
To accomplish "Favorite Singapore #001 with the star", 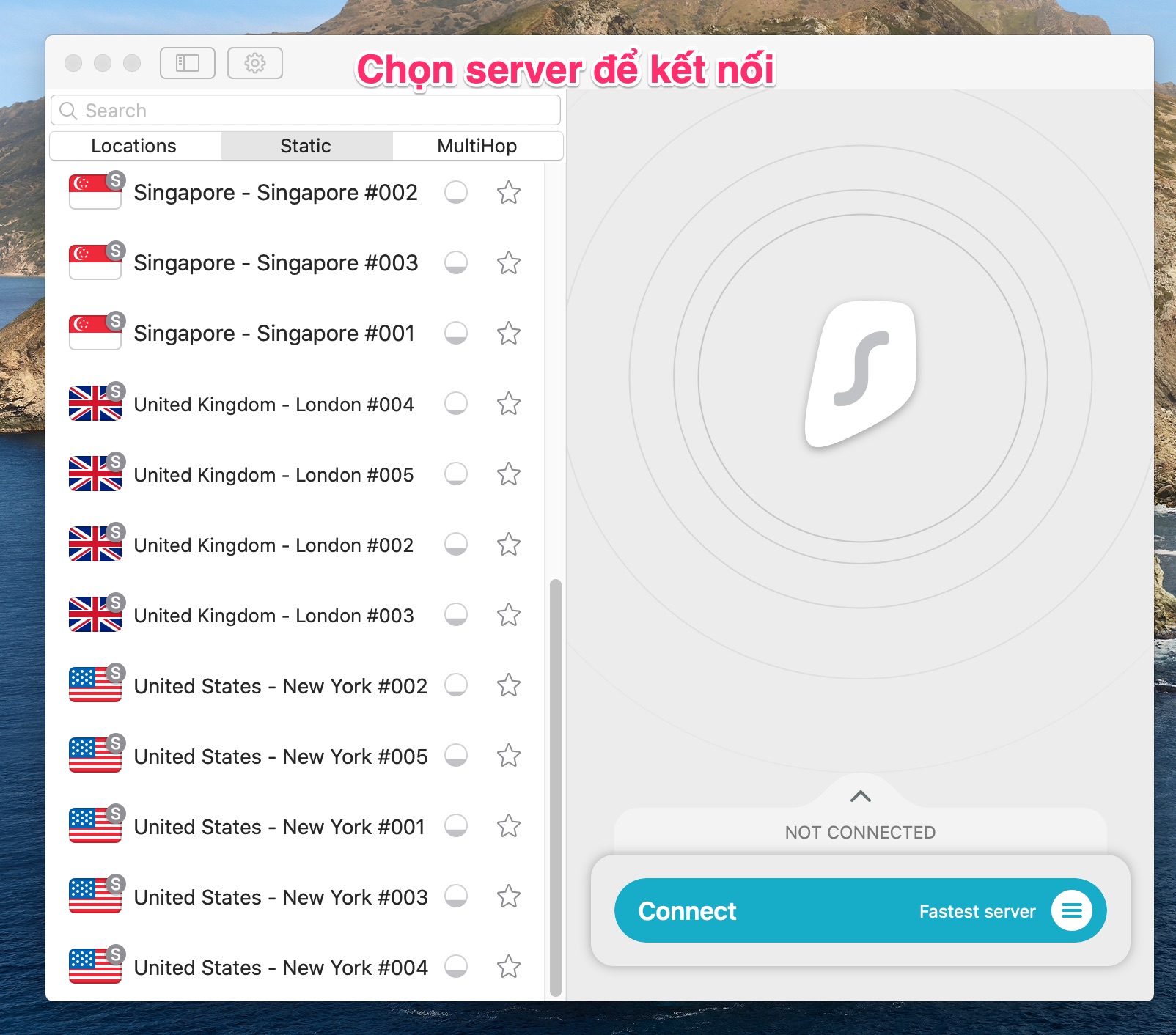I will point(509,334).
